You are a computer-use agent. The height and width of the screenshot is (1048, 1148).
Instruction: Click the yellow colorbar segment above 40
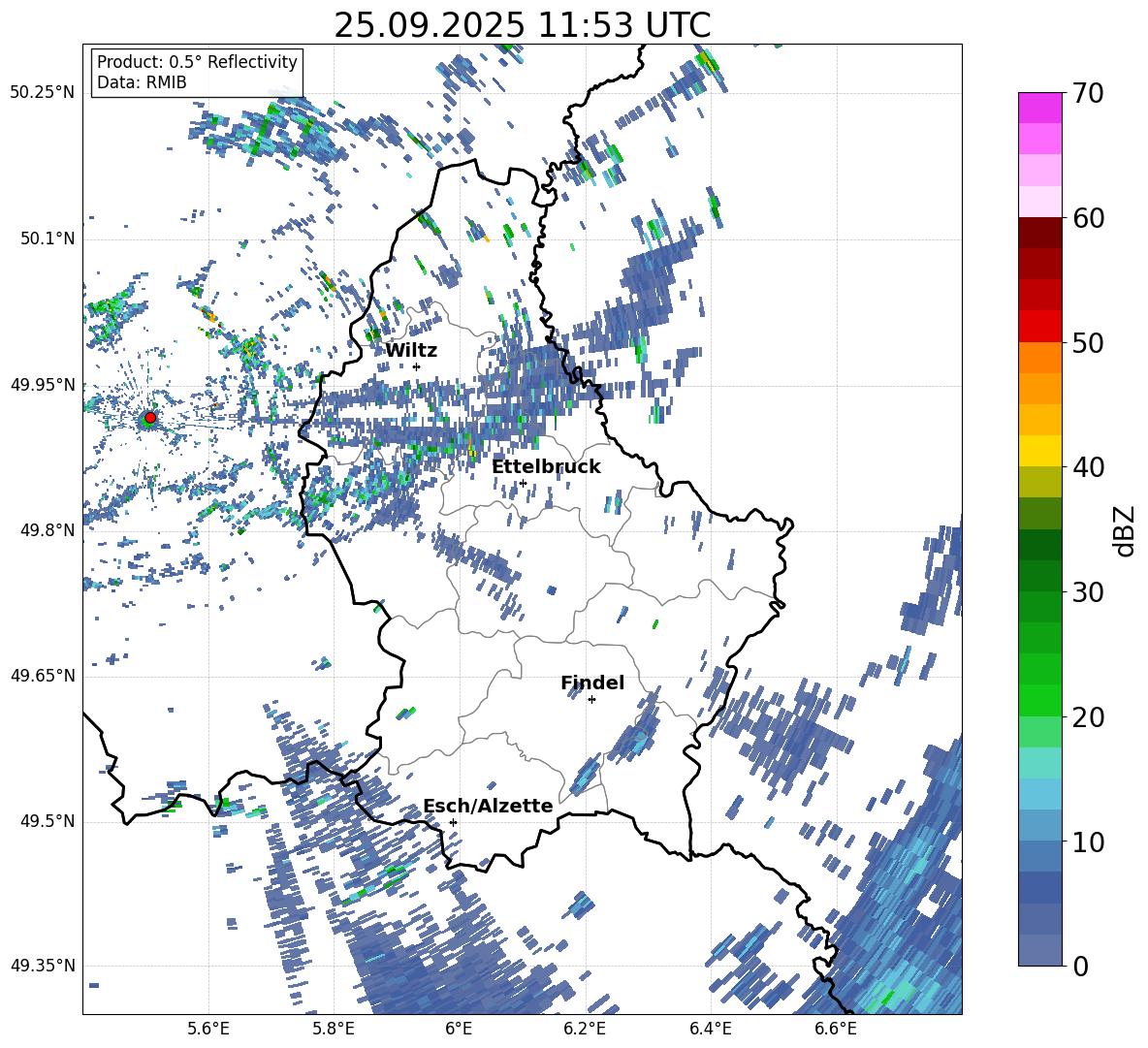click(x=1039, y=451)
